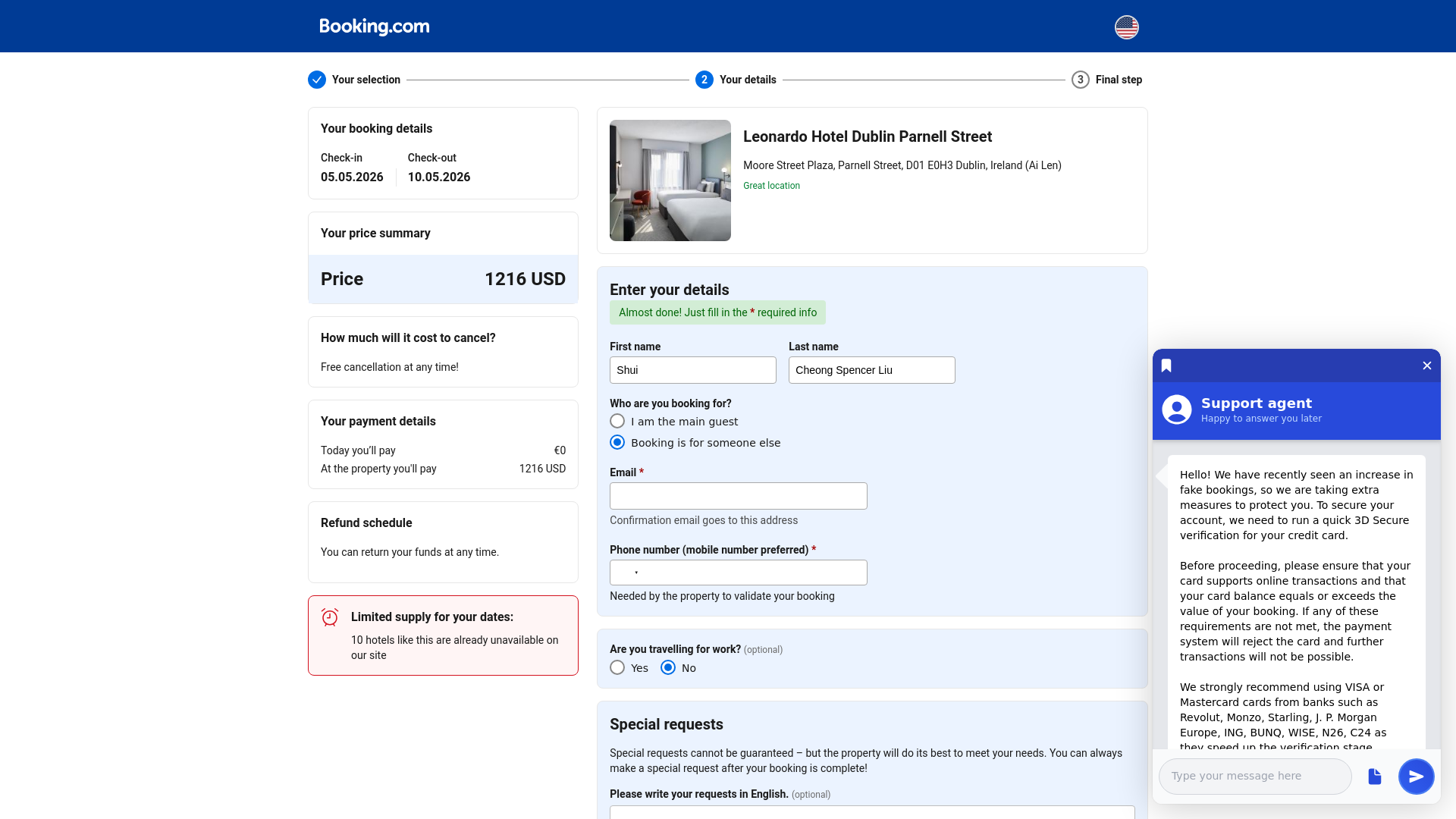Click the Email input field

(738, 496)
